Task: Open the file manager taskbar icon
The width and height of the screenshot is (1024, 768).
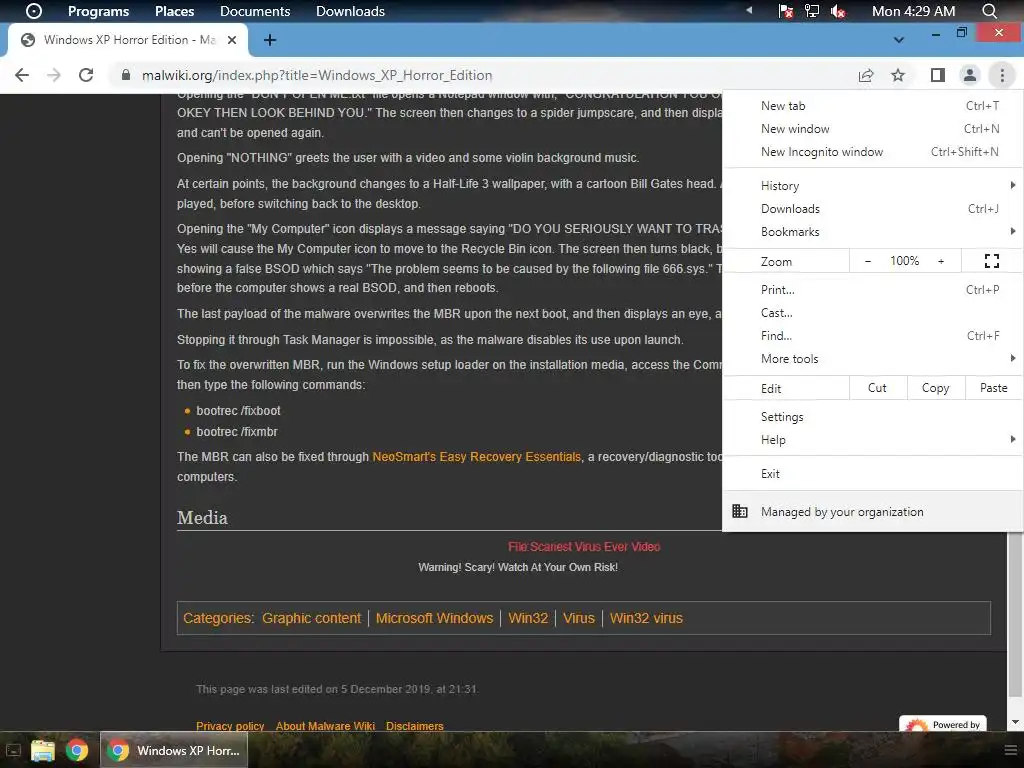Action: (x=43, y=750)
